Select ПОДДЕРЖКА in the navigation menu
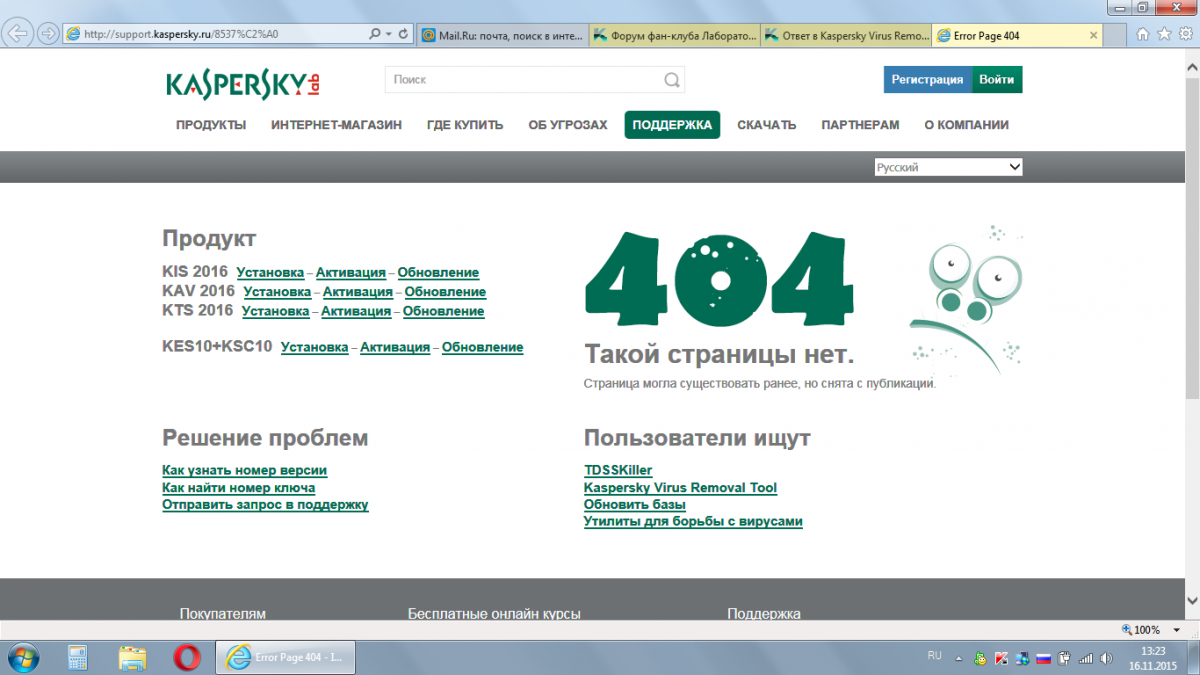Screen dimensions: 1200x675 coord(672,125)
